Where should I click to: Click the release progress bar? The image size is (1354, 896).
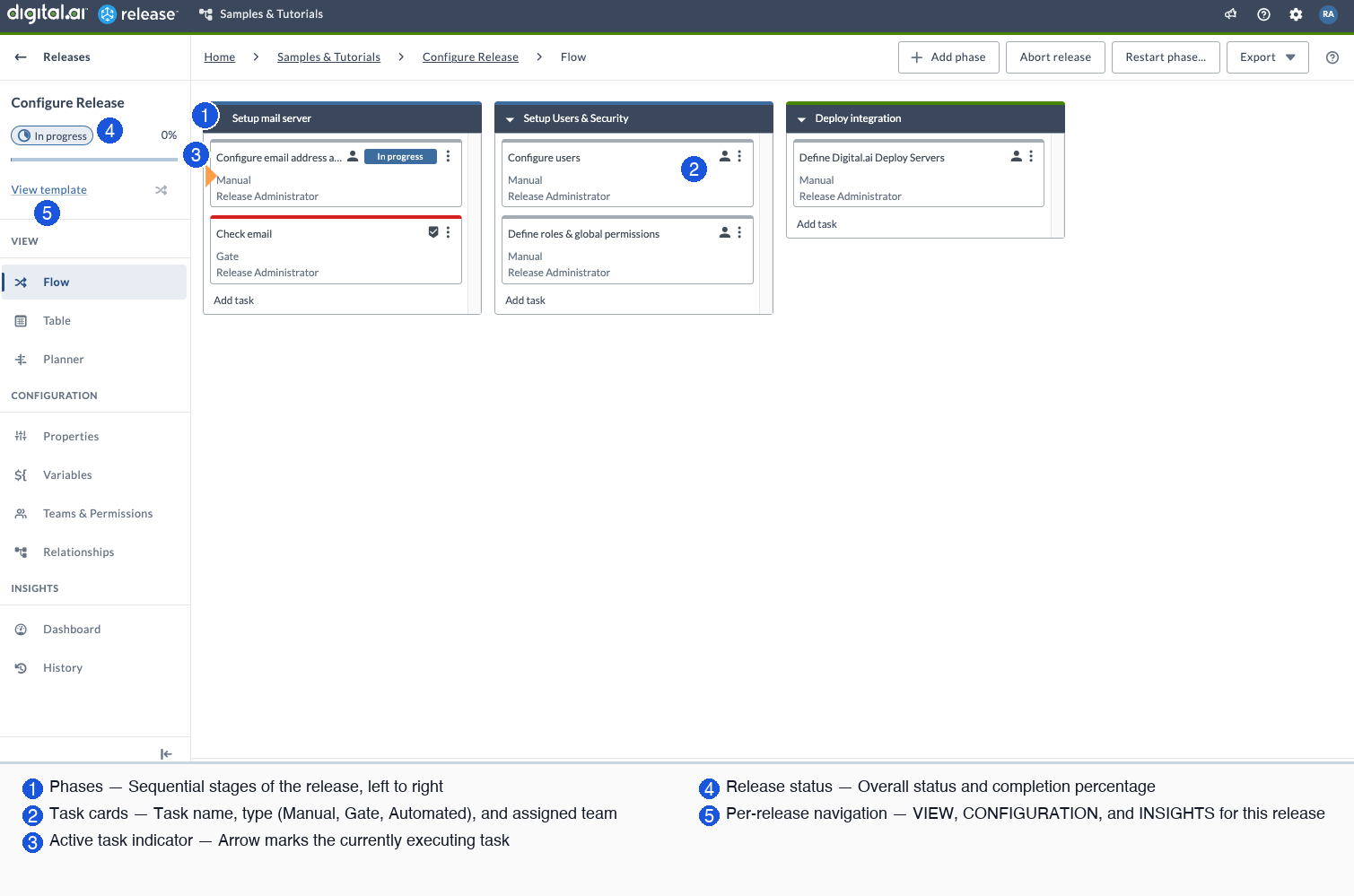[x=94, y=160]
